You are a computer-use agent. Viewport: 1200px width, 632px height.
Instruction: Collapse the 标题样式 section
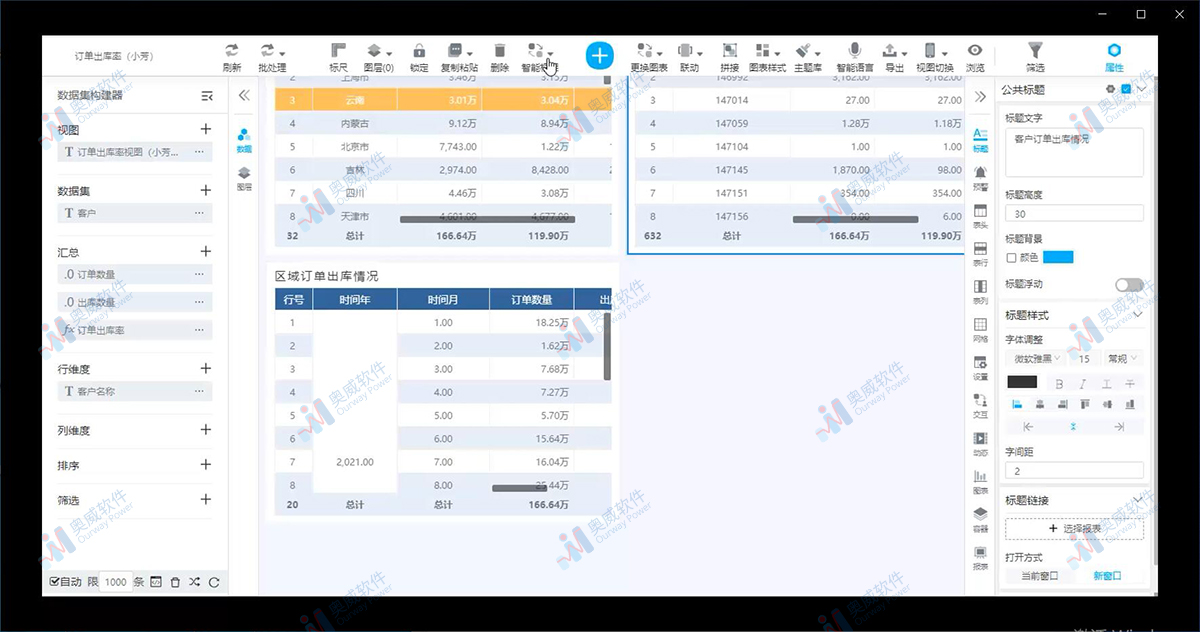click(1136, 315)
